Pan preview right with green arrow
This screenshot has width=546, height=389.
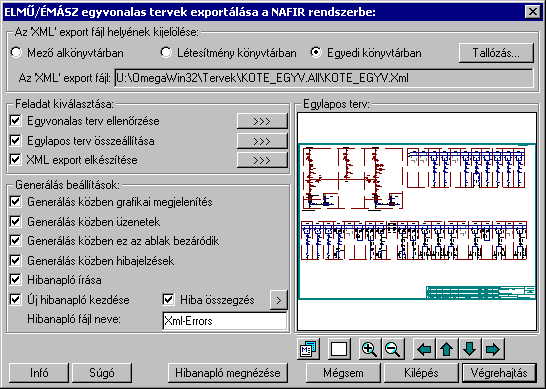[493, 349]
